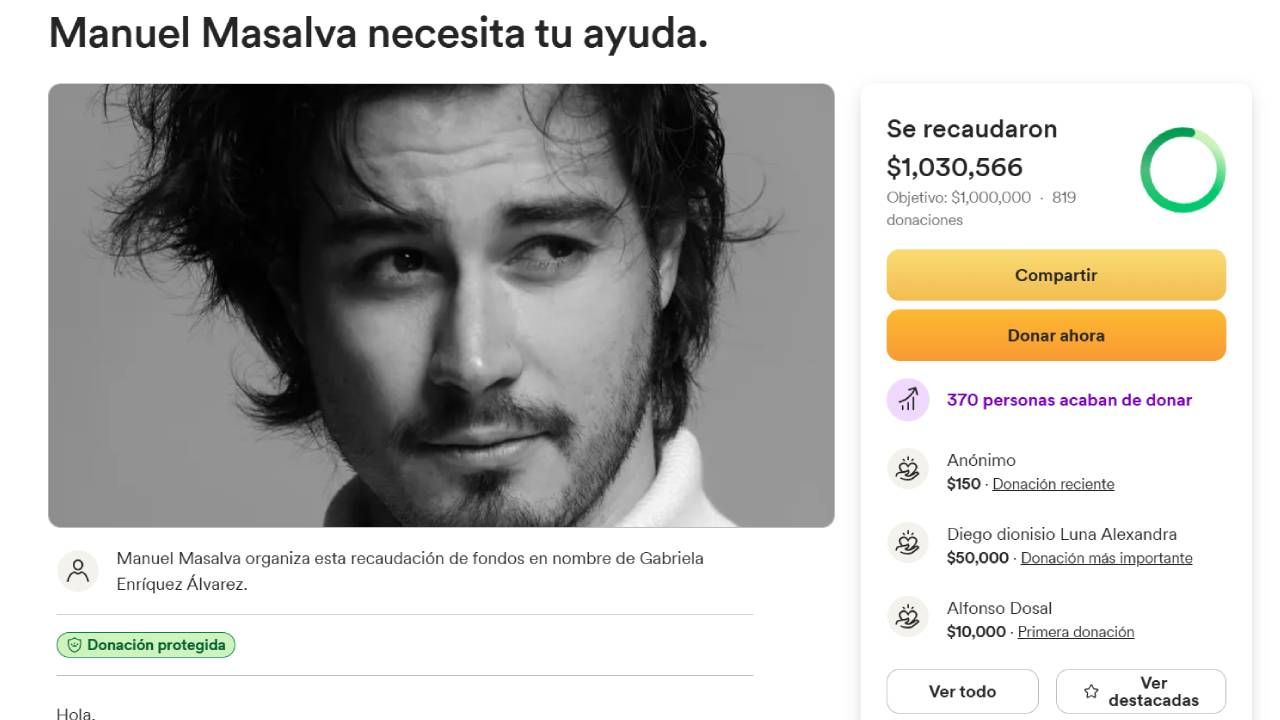Image resolution: width=1280 pixels, height=720 pixels.
Task: Click the shield icon in Donación protegida badge
Action: click(74, 645)
